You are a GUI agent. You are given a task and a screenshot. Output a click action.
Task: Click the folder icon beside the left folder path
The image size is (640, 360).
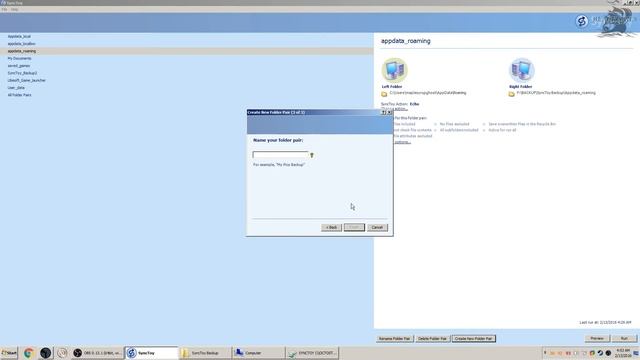[x=384, y=94]
